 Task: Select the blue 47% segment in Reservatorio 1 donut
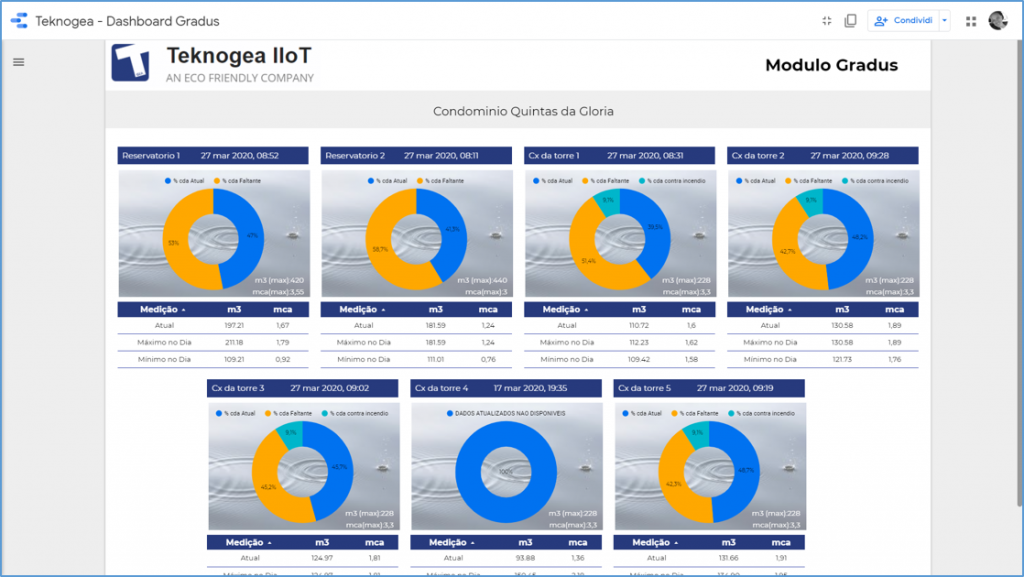249,234
